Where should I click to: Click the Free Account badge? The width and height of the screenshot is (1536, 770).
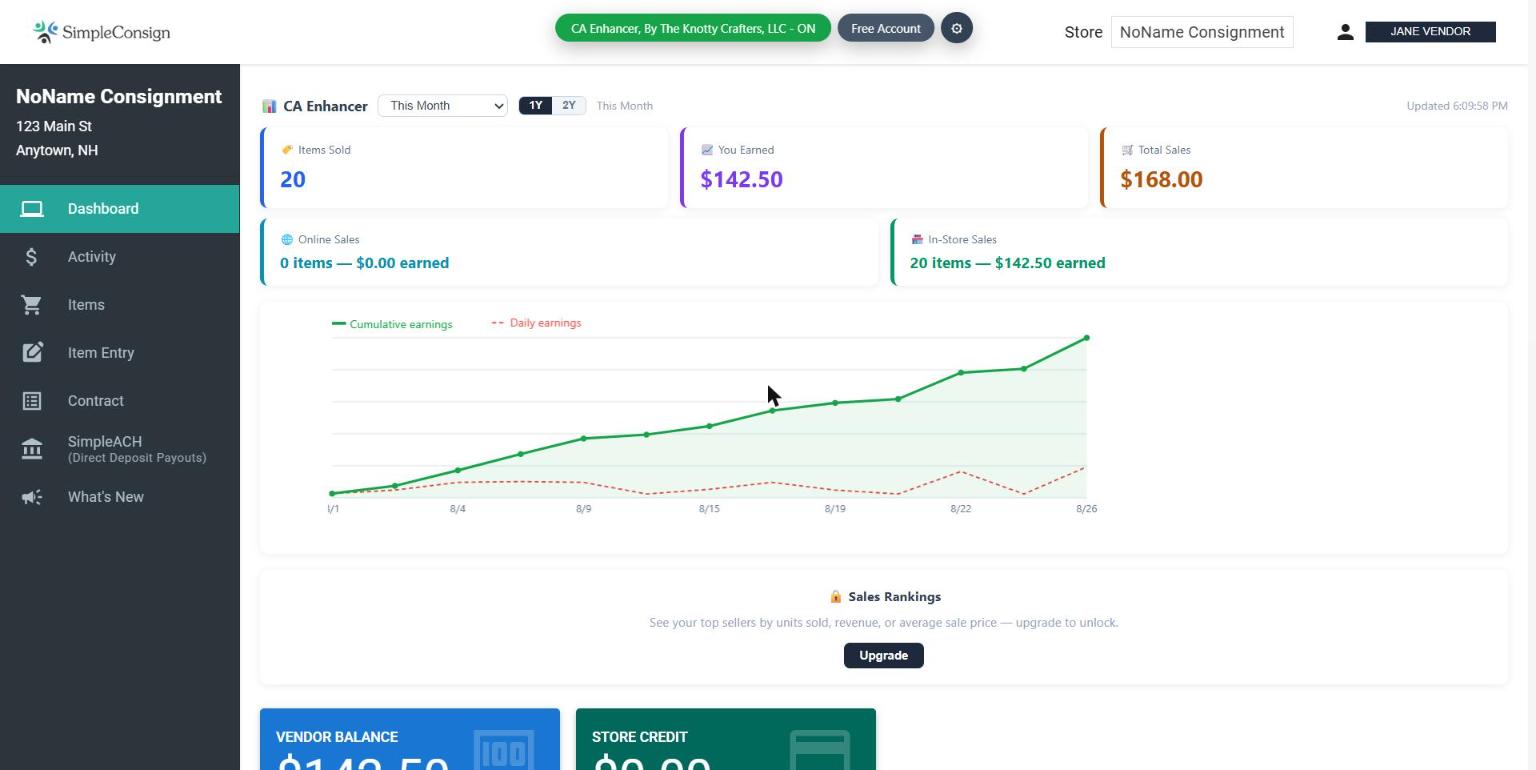click(886, 29)
